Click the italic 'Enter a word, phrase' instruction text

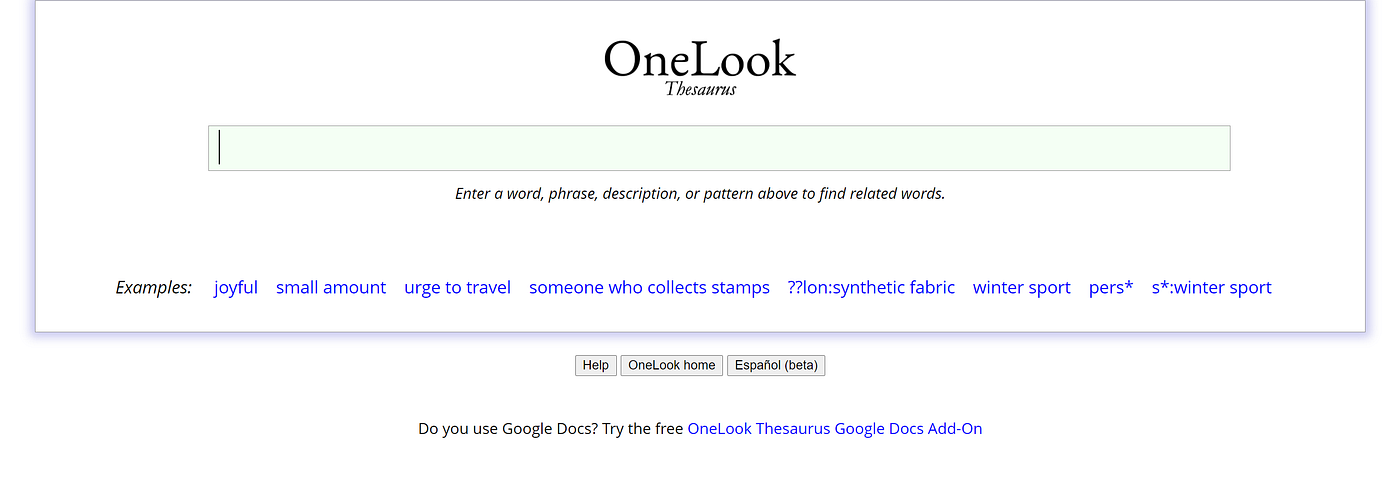pyautogui.click(x=700, y=193)
